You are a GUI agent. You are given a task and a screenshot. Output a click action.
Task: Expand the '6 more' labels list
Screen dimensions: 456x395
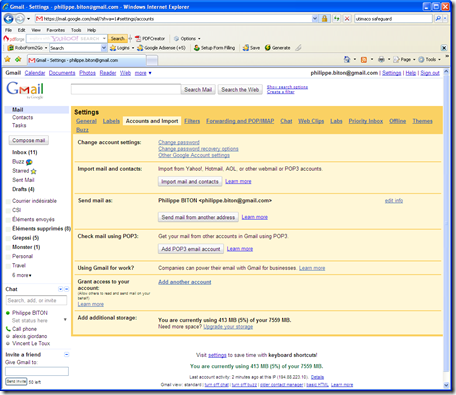[22, 275]
